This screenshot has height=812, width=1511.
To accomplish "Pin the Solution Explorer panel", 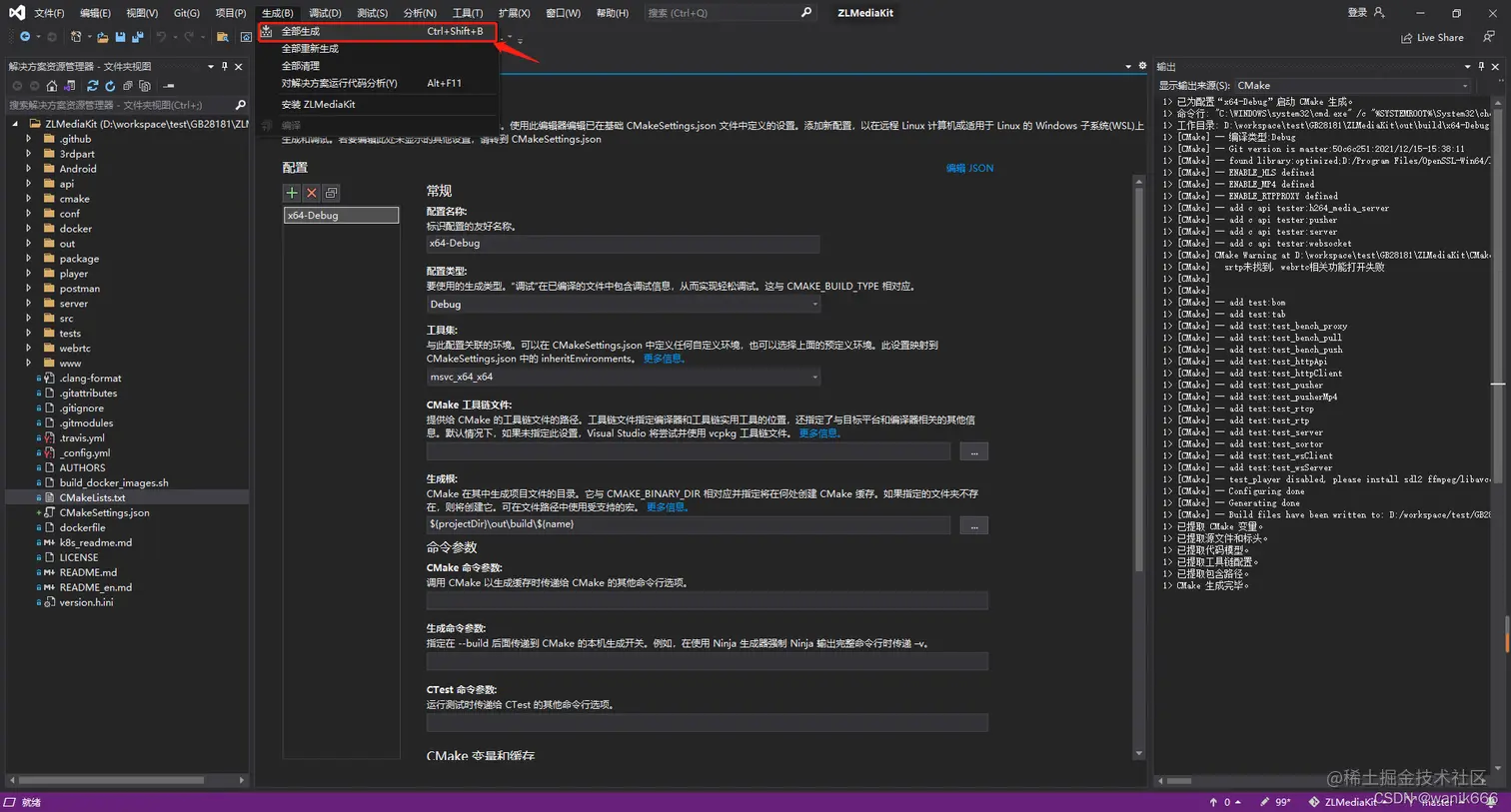I will [x=225, y=67].
